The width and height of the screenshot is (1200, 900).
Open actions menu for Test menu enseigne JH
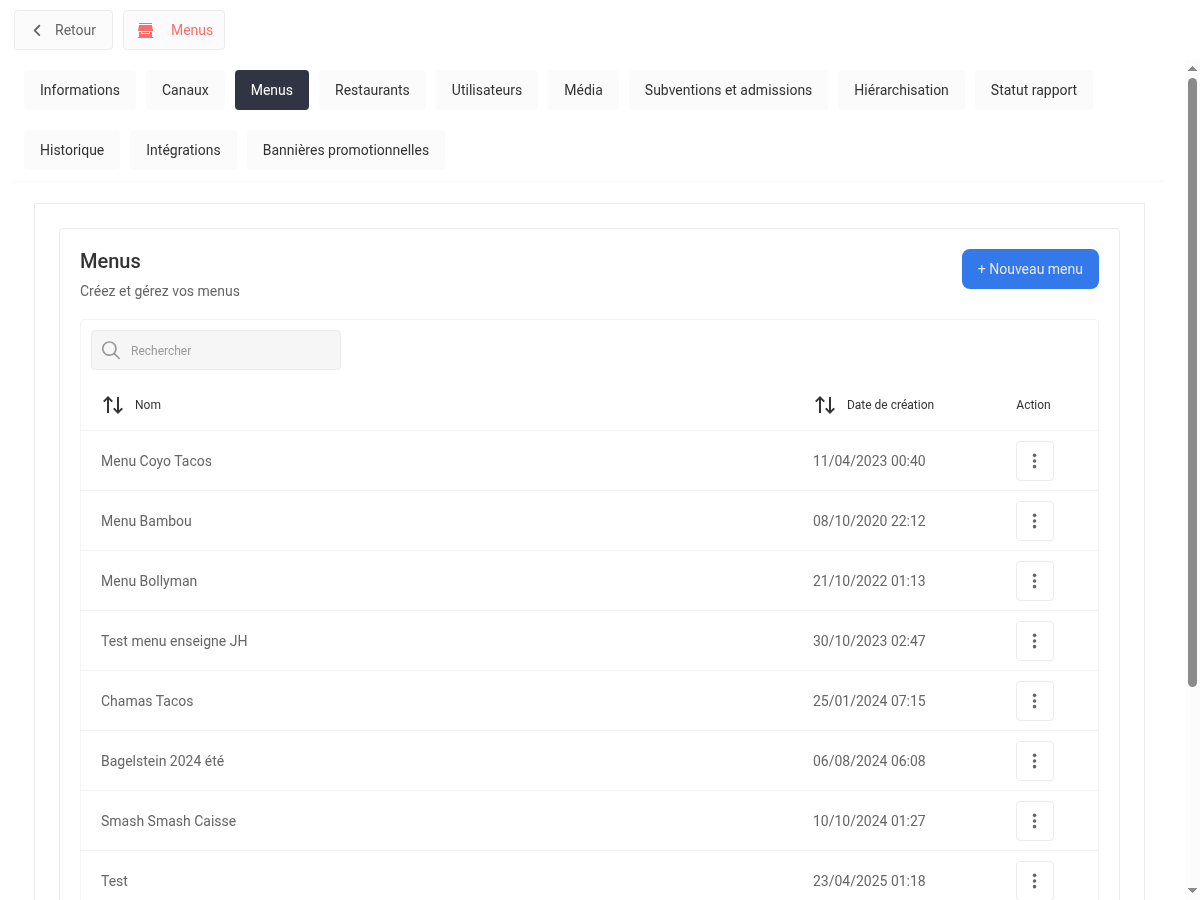pyautogui.click(x=1035, y=641)
